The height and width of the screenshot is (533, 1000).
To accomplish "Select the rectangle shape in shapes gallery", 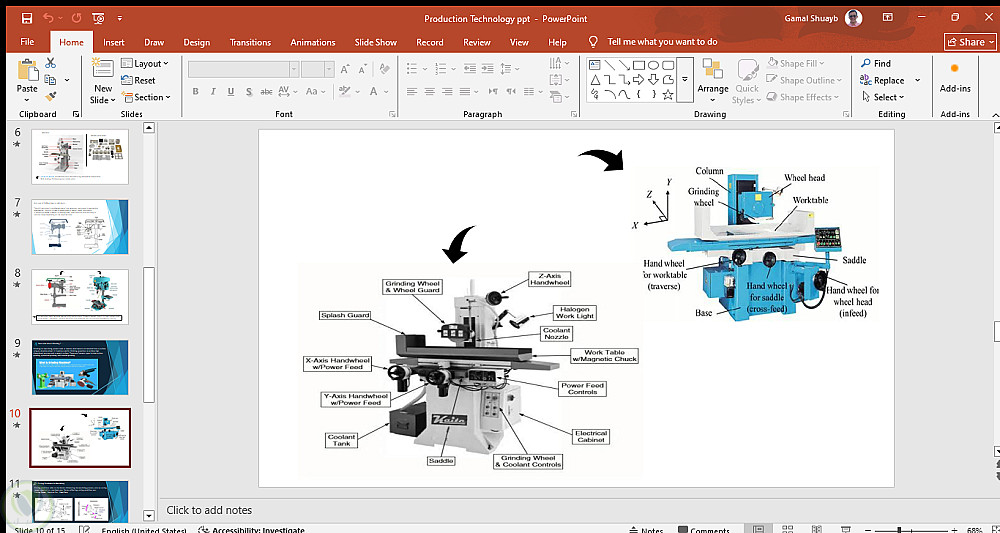I will coord(638,65).
